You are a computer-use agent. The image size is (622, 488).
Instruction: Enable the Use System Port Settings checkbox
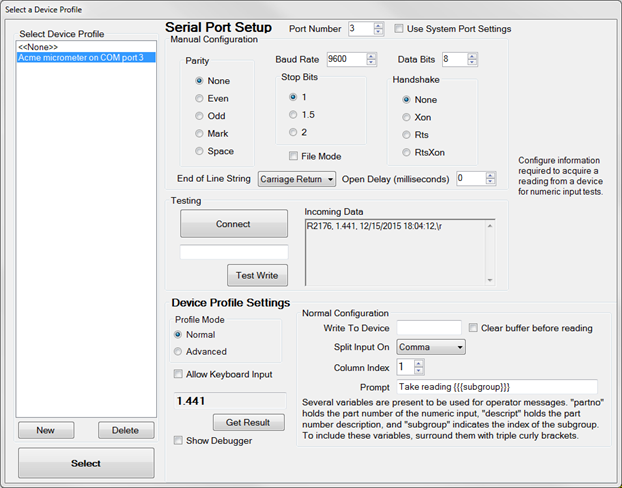click(399, 29)
